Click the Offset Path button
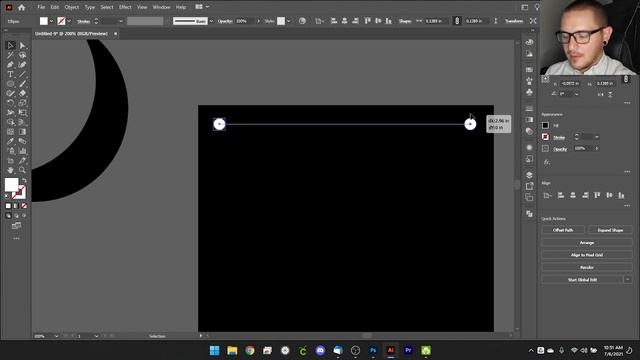 pos(563,230)
